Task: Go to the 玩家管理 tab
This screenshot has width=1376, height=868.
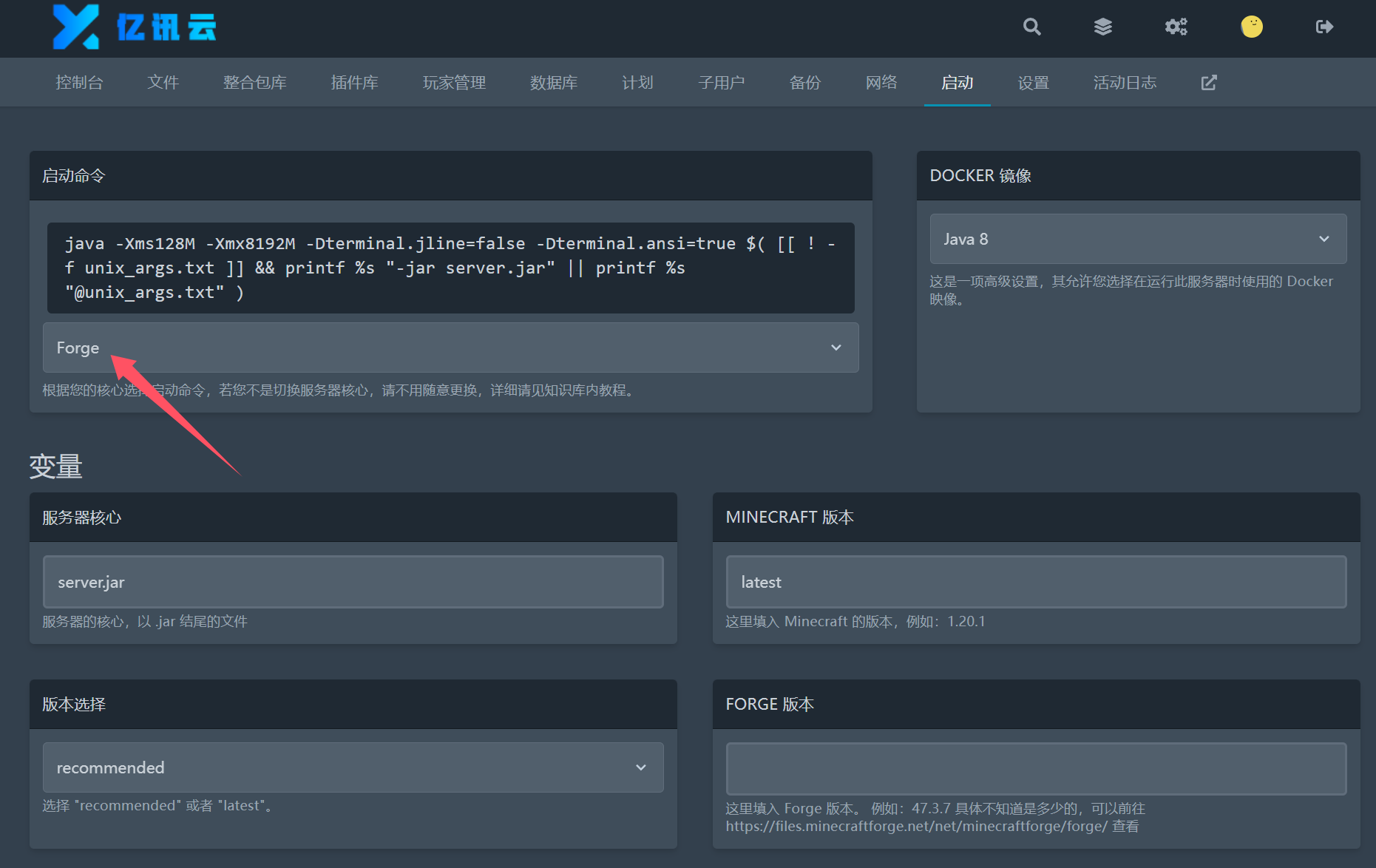Action: click(x=455, y=83)
